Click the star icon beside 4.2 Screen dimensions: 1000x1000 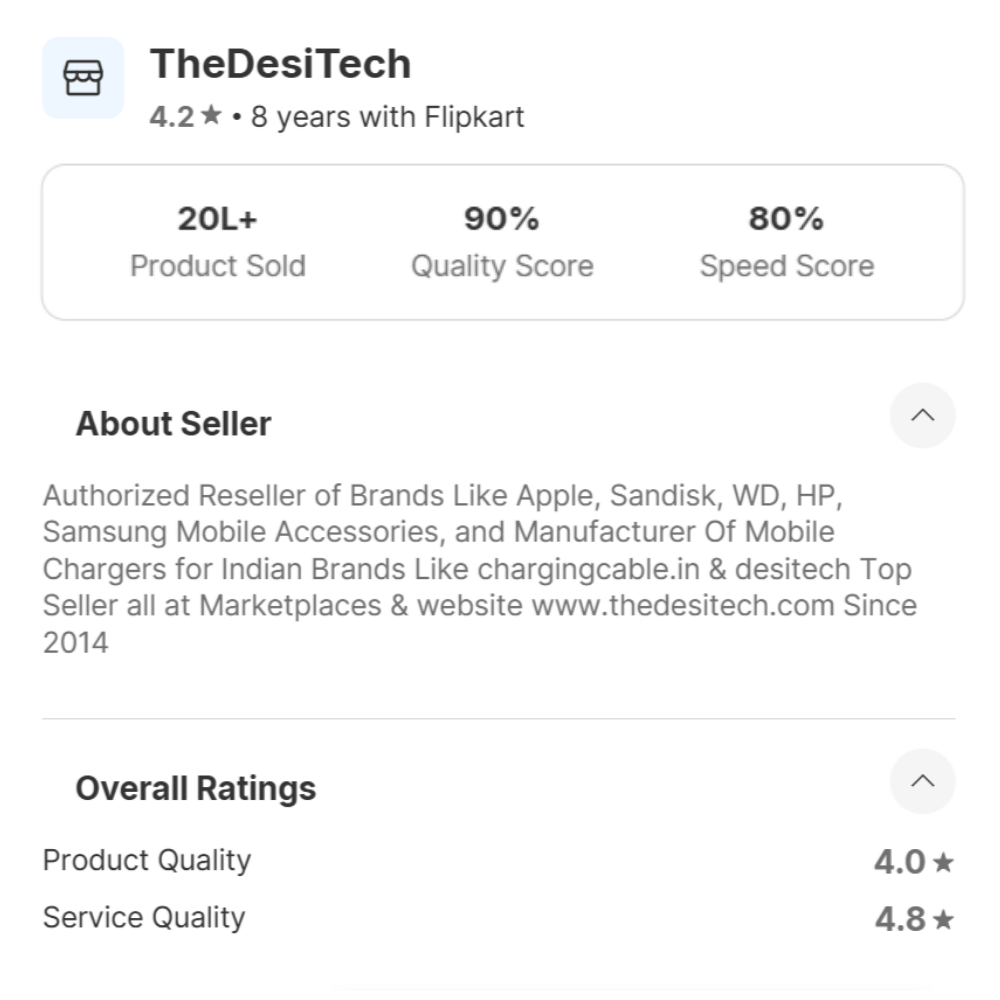(x=210, y=116)
